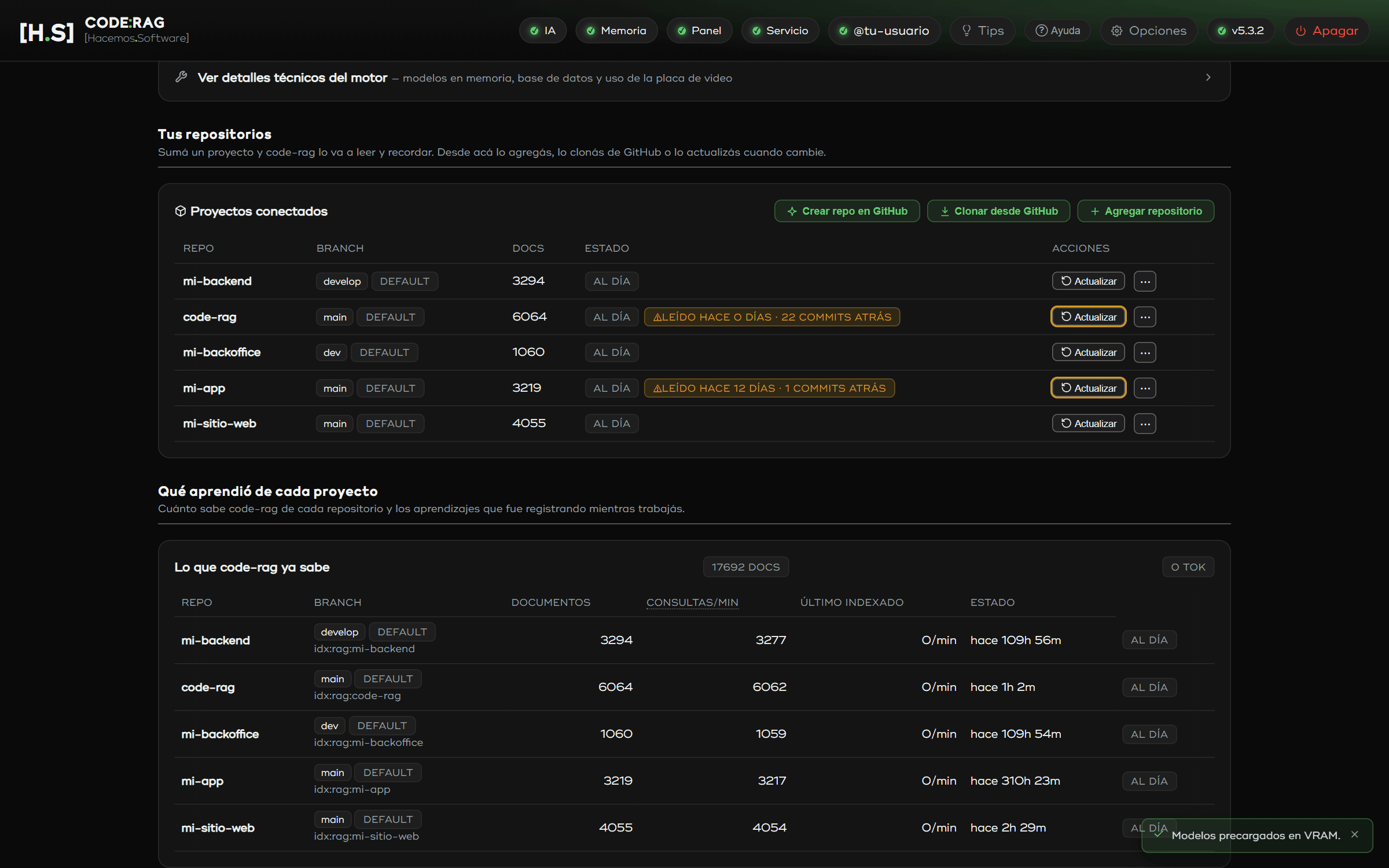Click Crear repo en GitHub
This screenshot has height=868, width=1389.
tap(847, 211)
